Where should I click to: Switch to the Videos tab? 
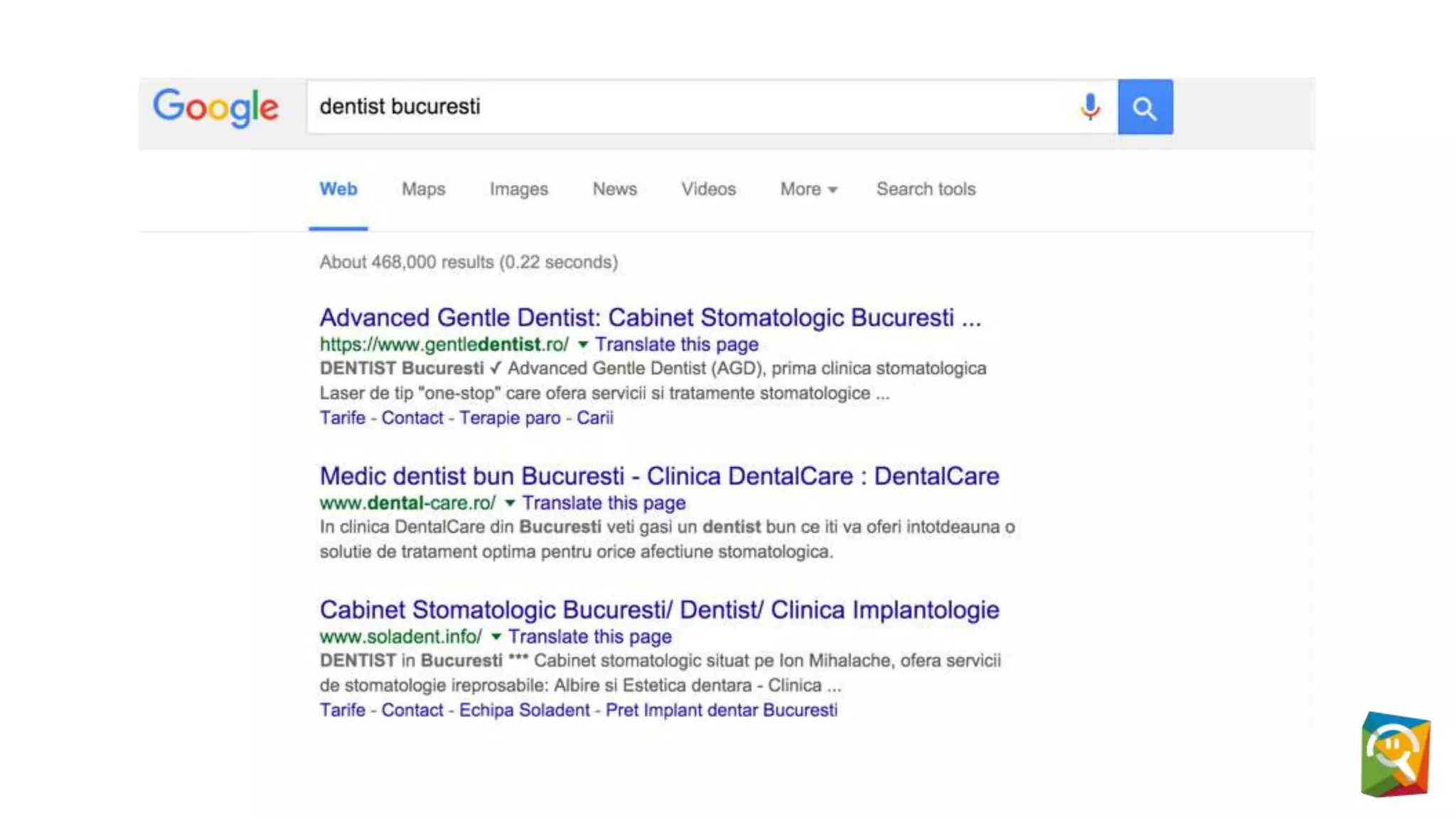pyautogui.click(x=708, y=189)
